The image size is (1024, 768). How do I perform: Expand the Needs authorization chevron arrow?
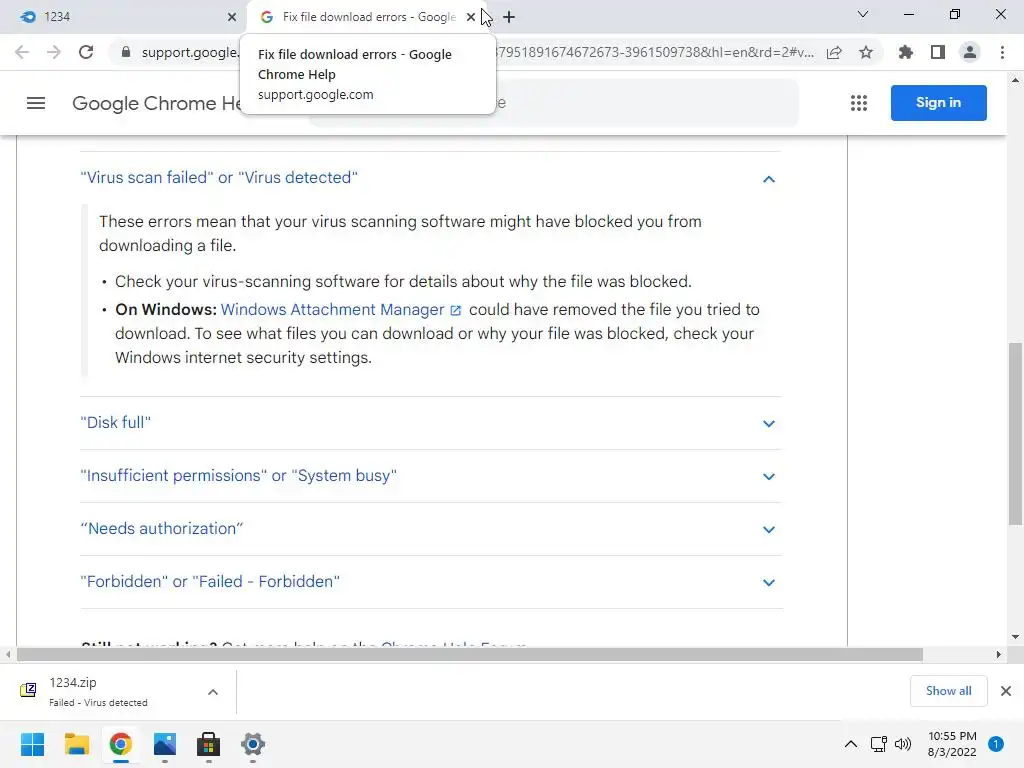click(x=769, y=530)
